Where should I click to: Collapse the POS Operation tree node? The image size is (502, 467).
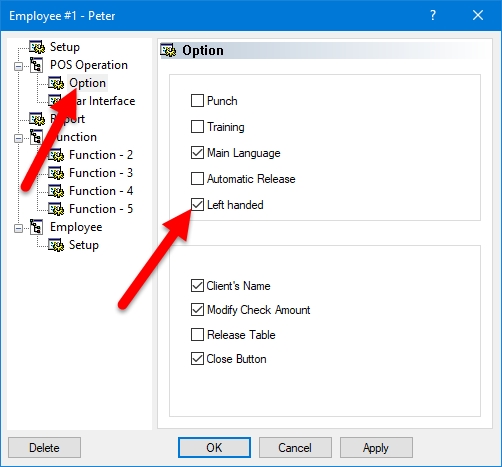19,66
